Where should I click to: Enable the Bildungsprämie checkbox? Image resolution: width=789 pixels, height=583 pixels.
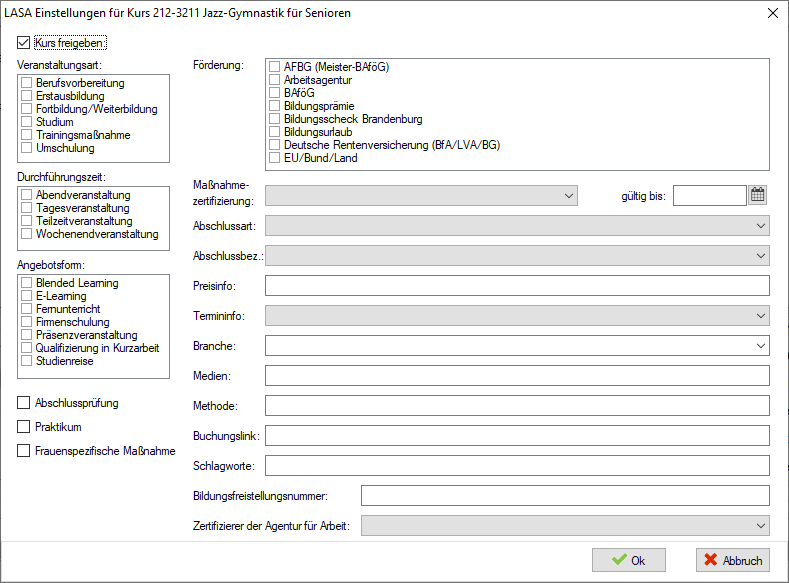275,106
